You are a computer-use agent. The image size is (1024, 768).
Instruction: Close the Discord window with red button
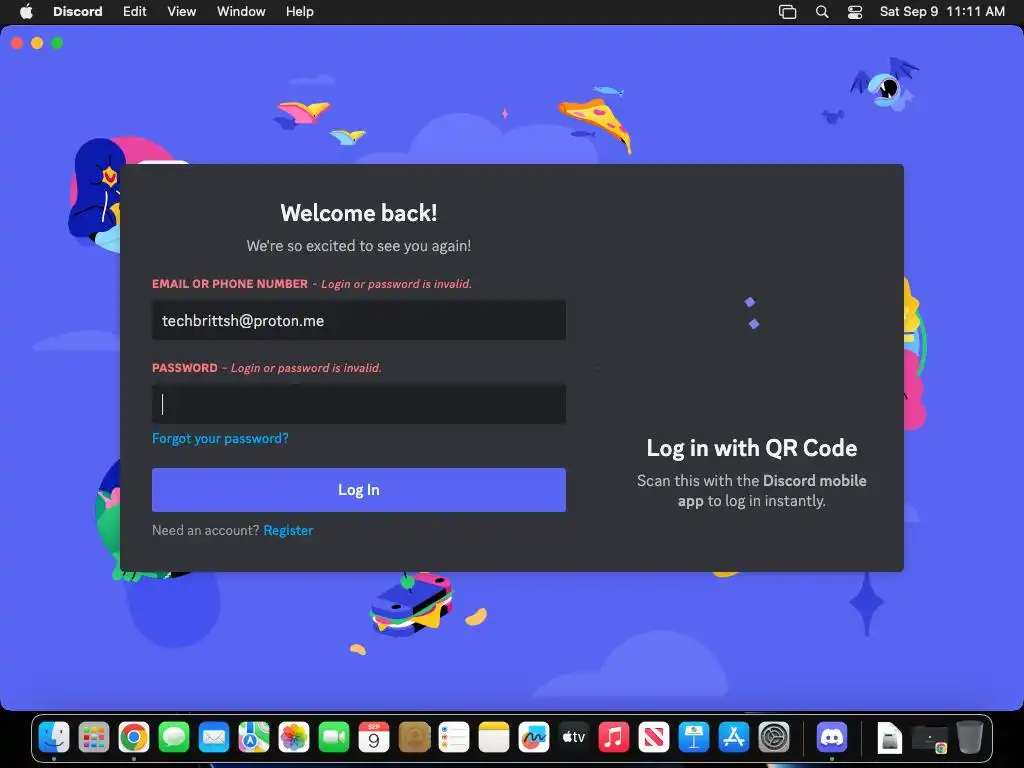click(17, 43)
